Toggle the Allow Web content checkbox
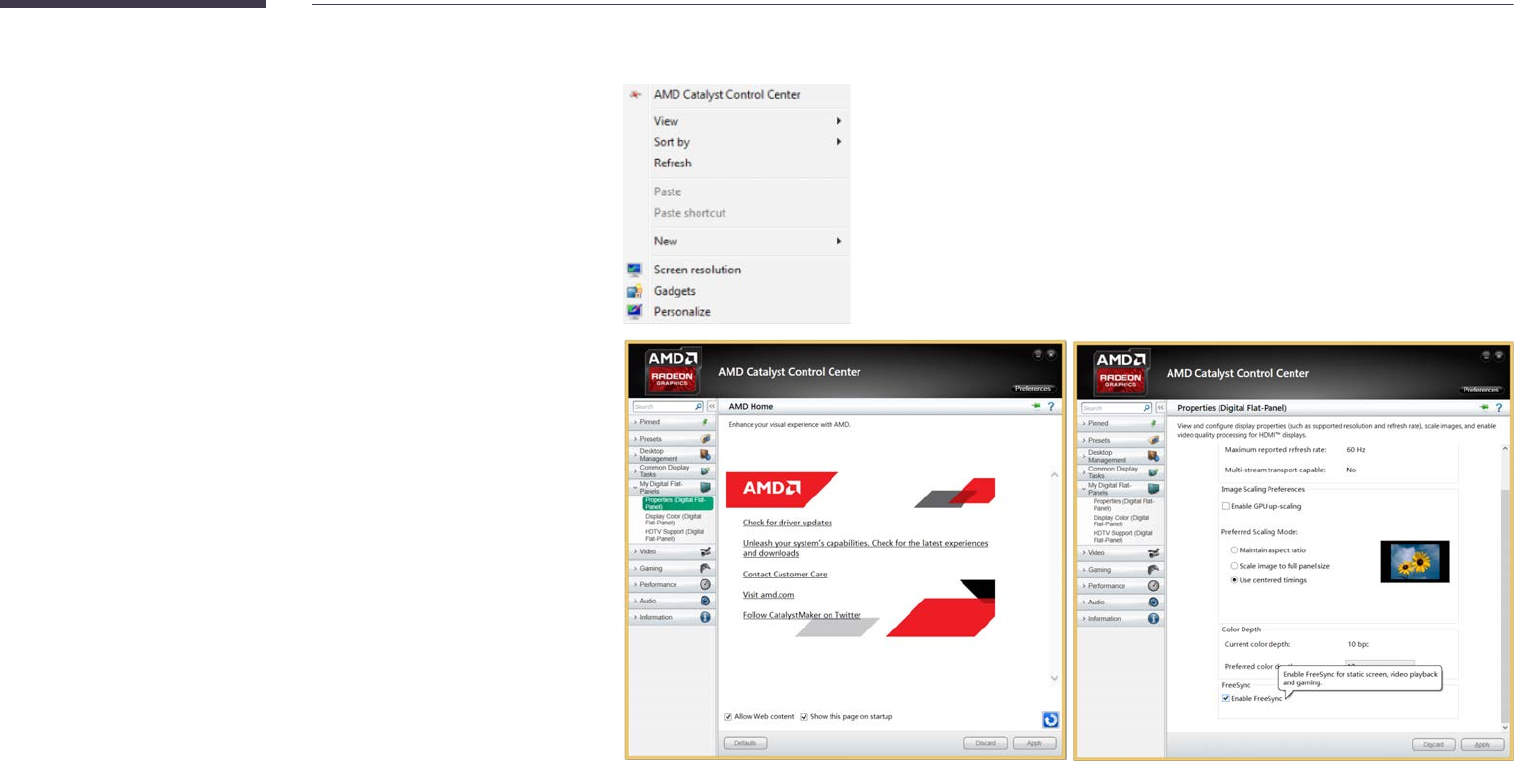The image size is (1514, 761). coord(728,717)
